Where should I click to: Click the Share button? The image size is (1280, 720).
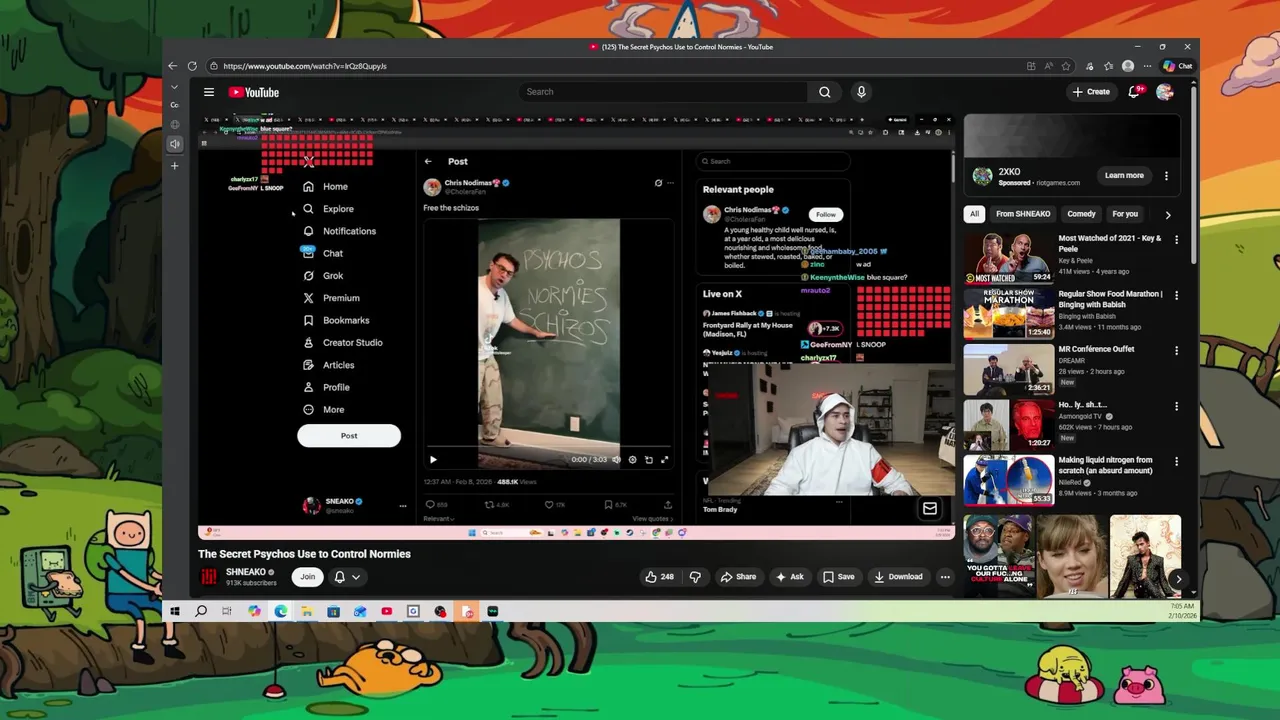(x=738, y=577)
